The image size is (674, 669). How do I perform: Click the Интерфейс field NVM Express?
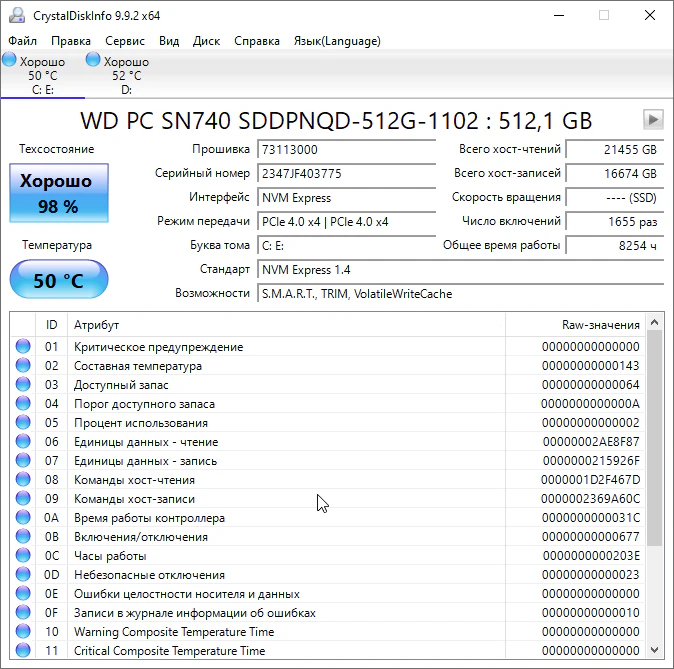tap(346, 198)
